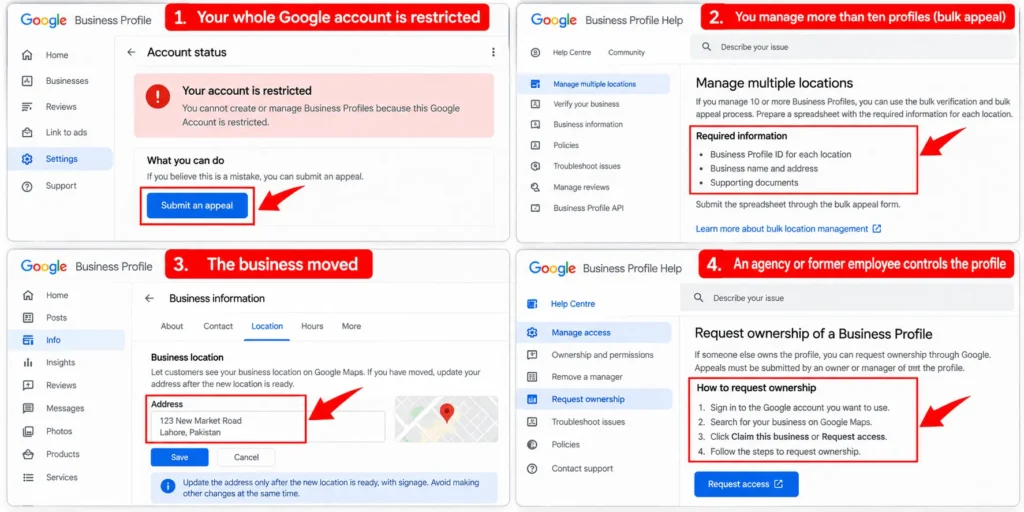Click the Request ownership sidebar icon
This screenshot has height=512, width=1024.
tap(532, 399)
